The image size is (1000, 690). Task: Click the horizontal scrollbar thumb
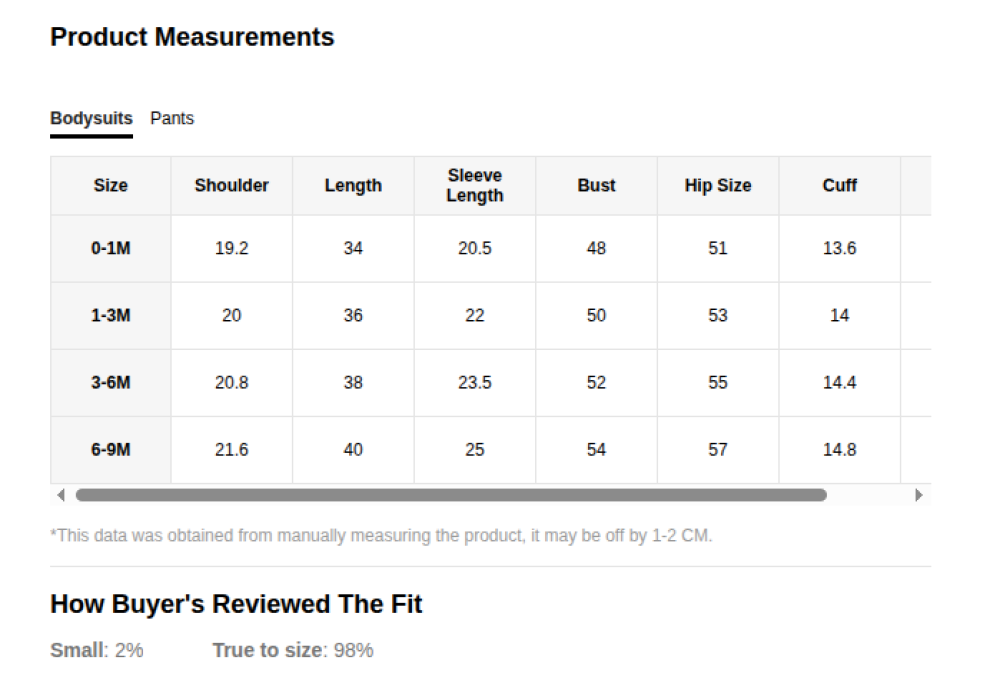click(x=450, y=495)
